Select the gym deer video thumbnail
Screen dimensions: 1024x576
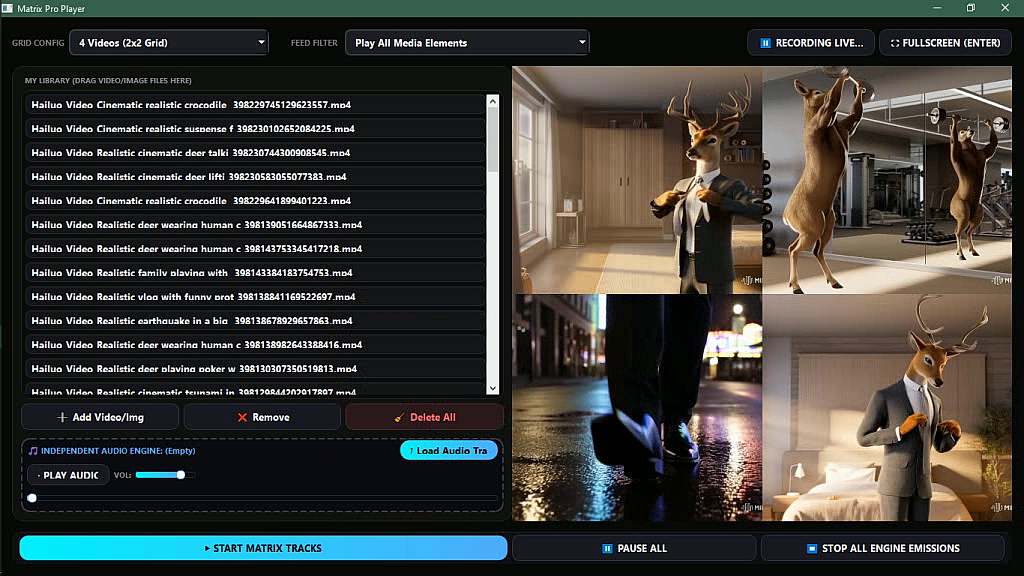coord(887,180)
